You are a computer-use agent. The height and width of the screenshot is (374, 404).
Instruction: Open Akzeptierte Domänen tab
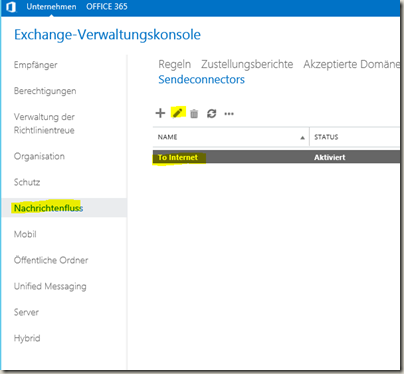[351, 64]
